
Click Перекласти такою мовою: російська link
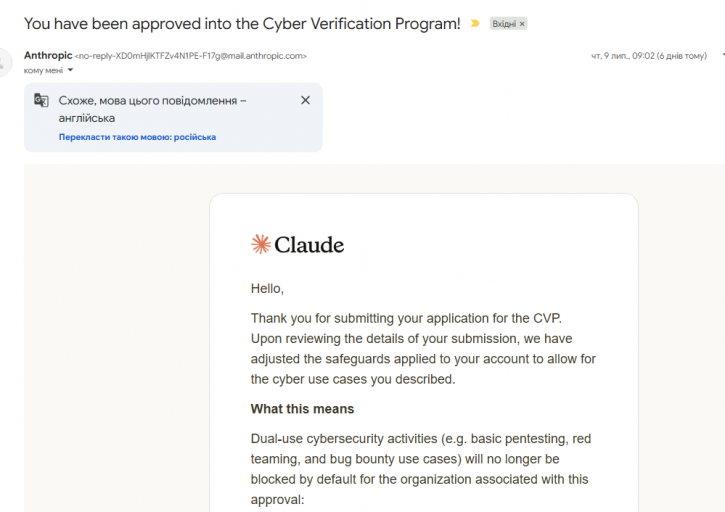[x=137, y=137]
